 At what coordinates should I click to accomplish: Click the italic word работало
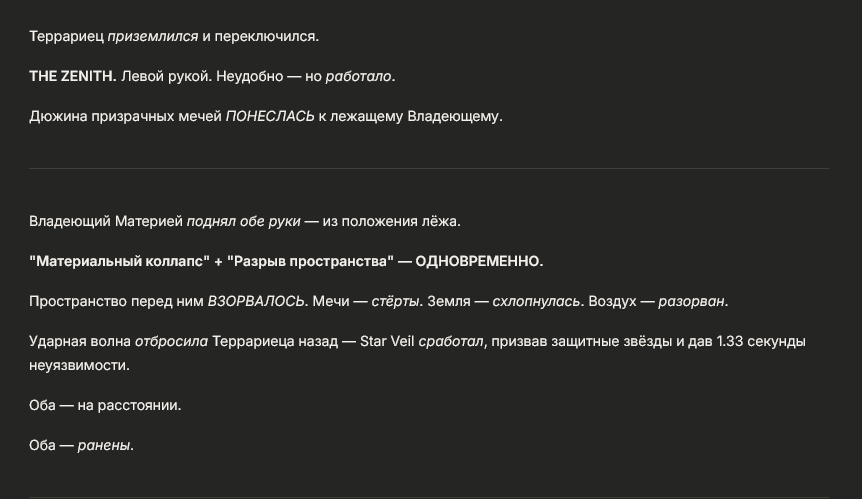coord(358,76)
